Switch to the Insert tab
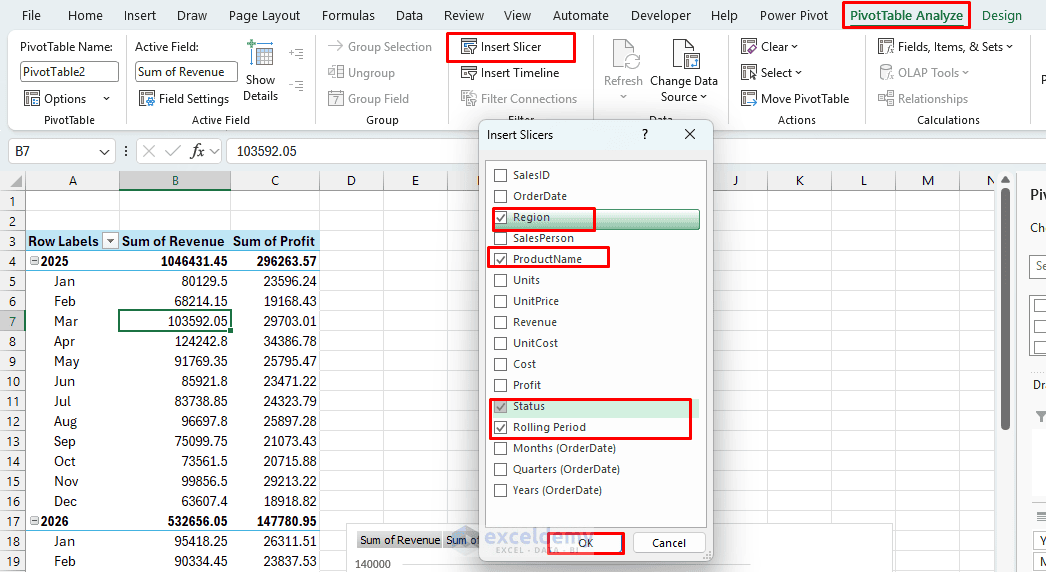 point(139,15)
